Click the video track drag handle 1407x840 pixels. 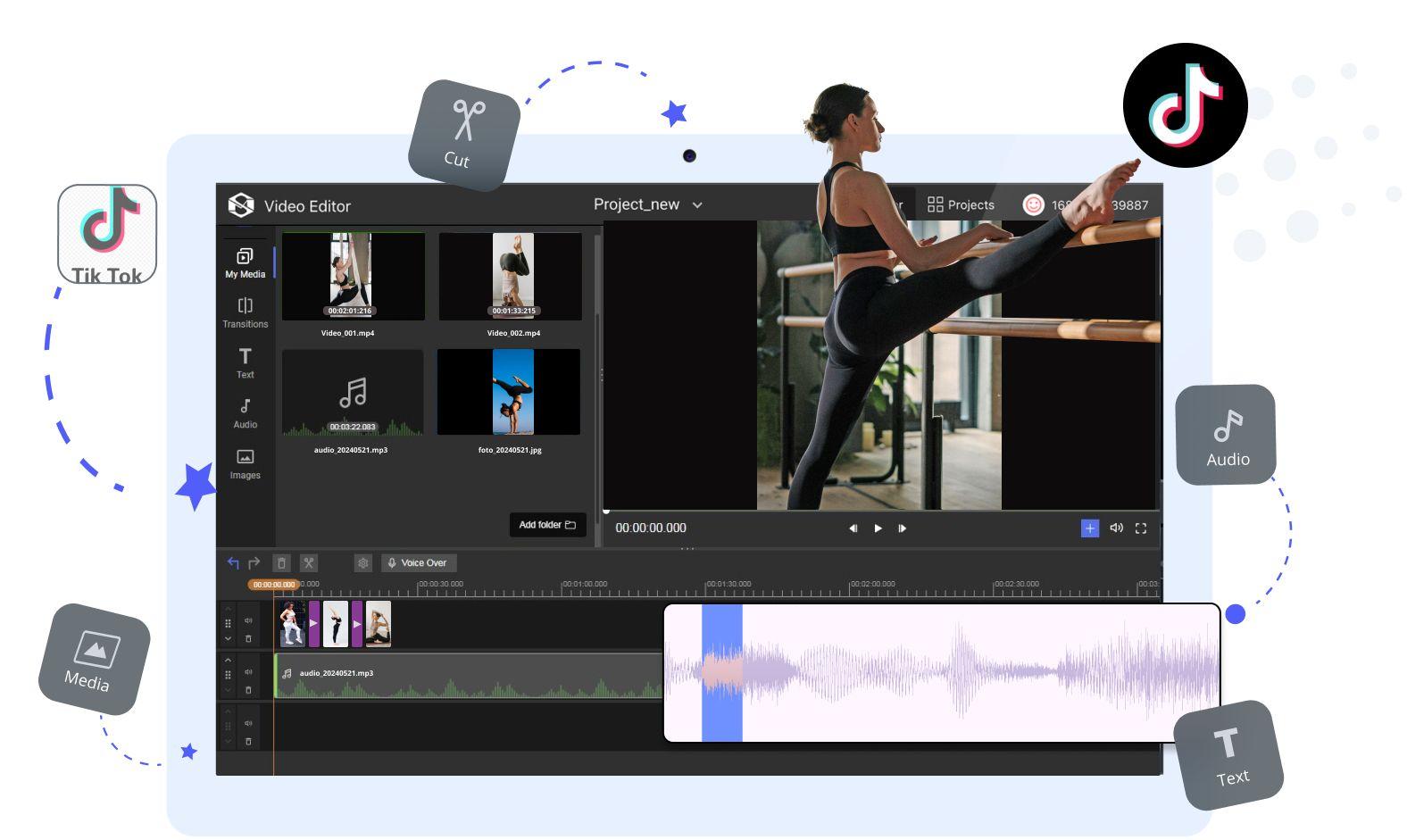228,623
